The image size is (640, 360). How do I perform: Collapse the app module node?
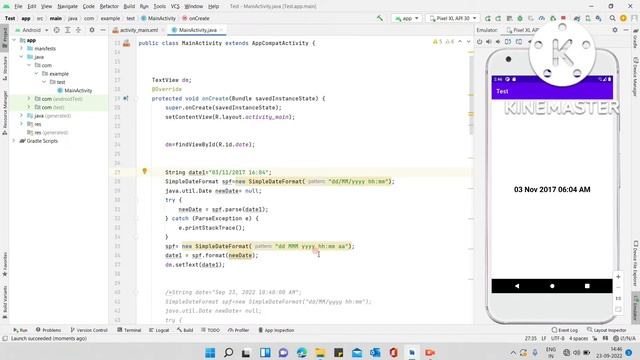click(14, 40)
